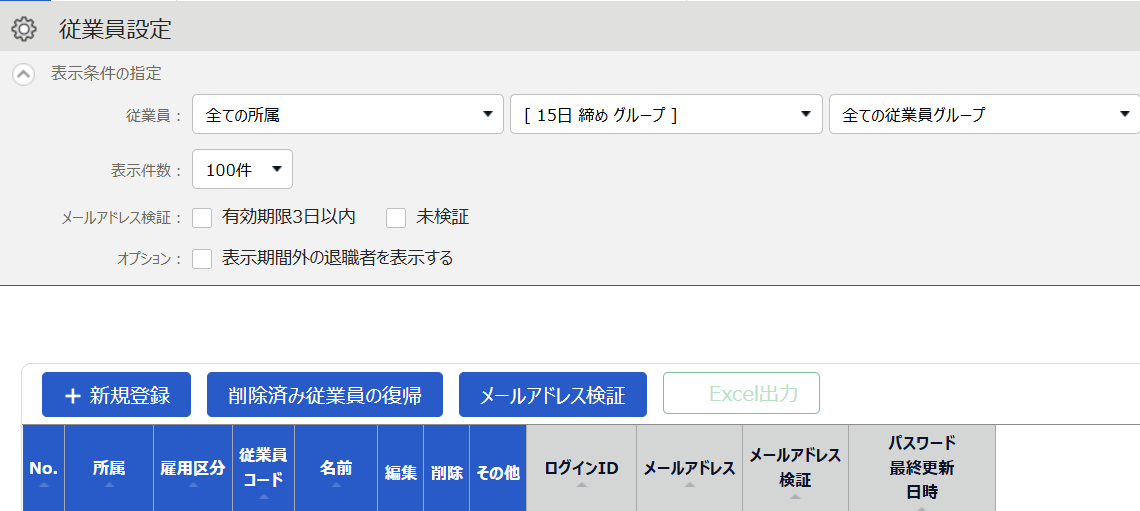The image size is (1140, 511).
Task: Enable 表示期間外の退職者を表示する option
Action: point(202,259)
